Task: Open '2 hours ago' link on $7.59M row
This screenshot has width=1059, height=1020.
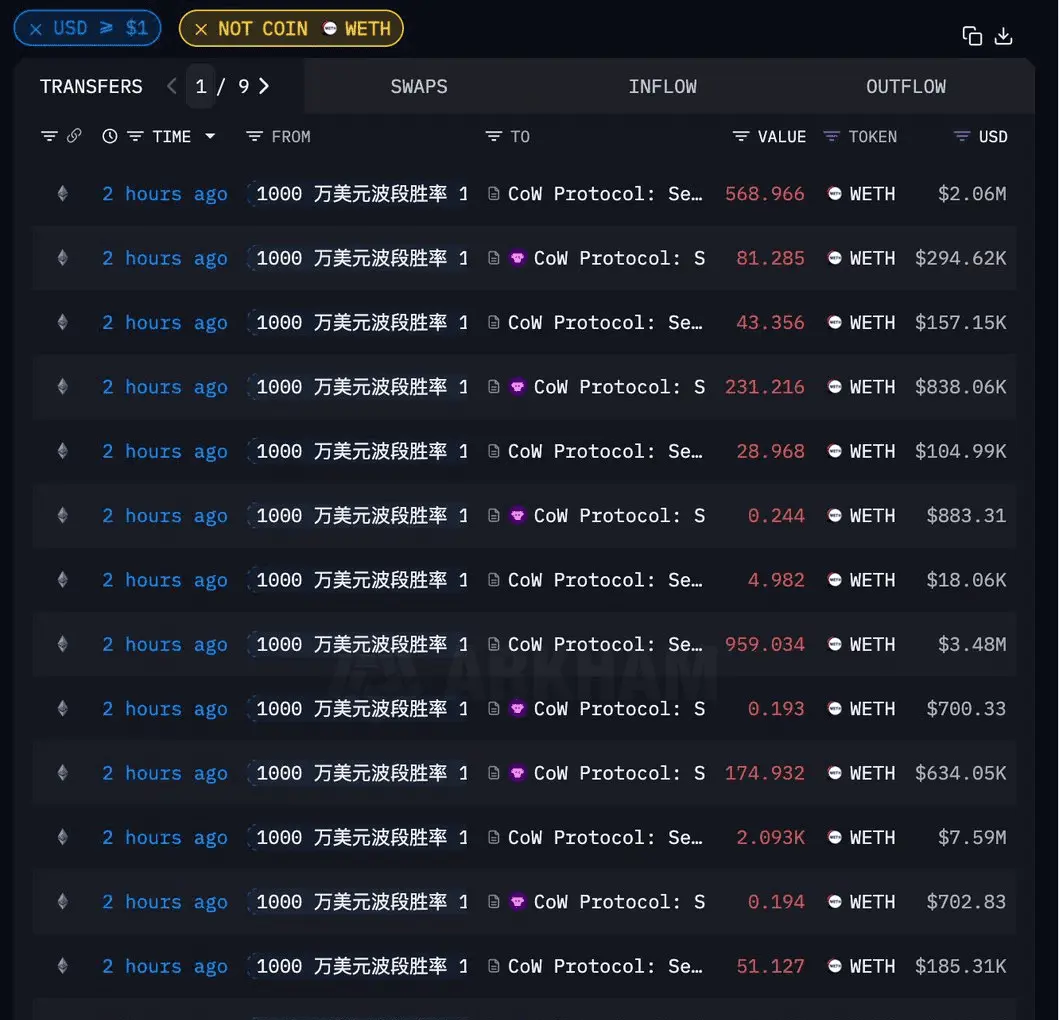Action: click(x=165, y=838)
